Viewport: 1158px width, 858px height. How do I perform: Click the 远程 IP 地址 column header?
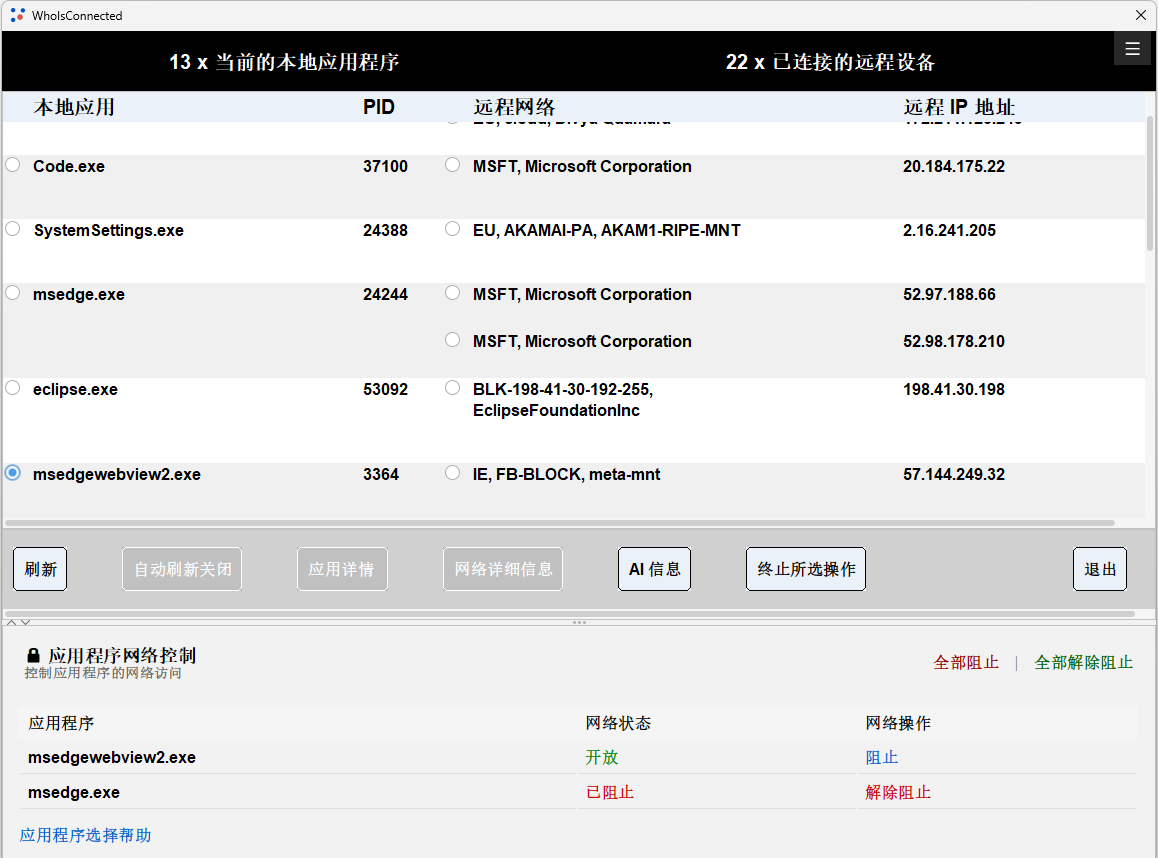959,107
